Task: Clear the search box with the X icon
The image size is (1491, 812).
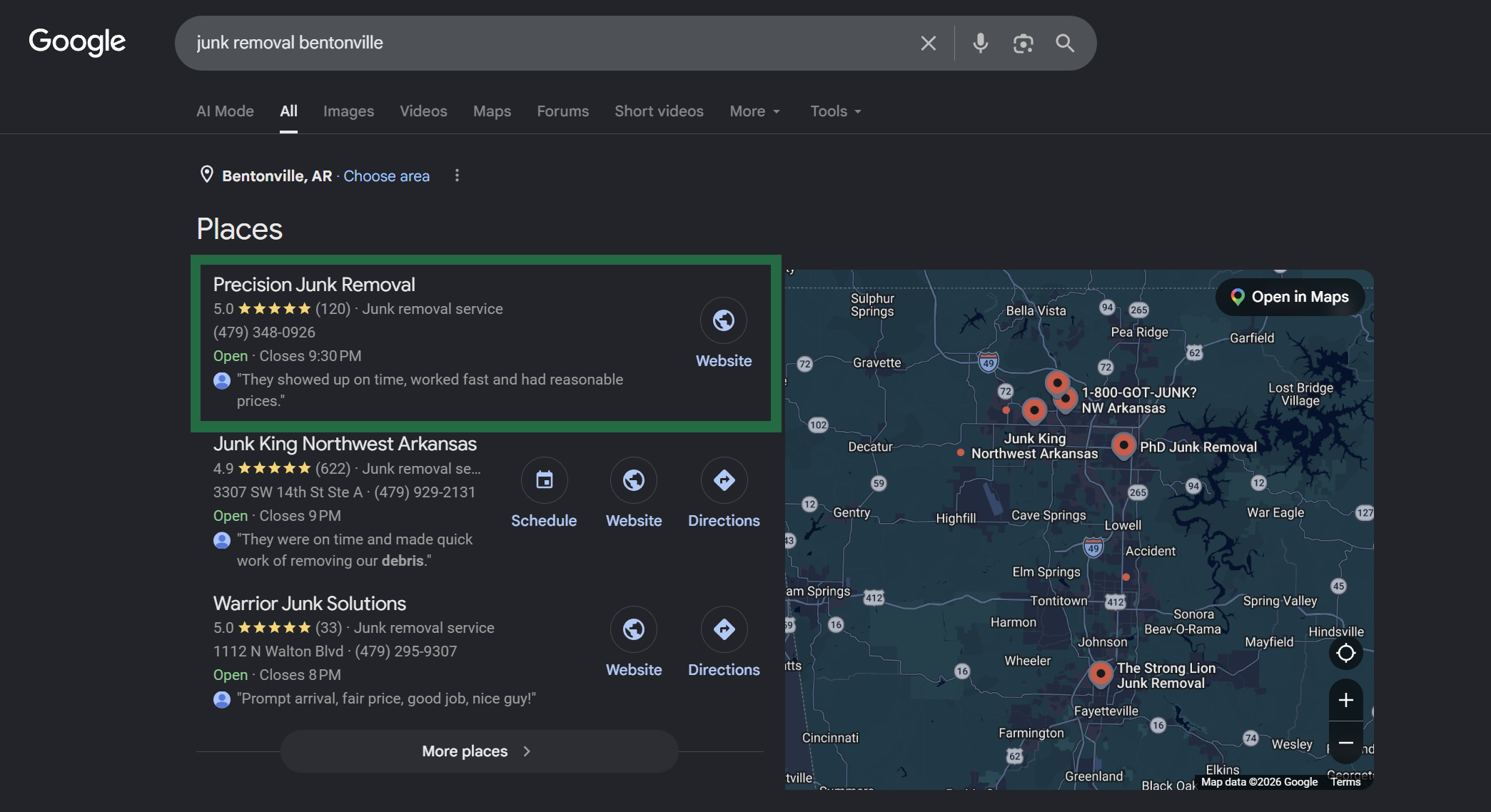Action: tap(928, 44)
